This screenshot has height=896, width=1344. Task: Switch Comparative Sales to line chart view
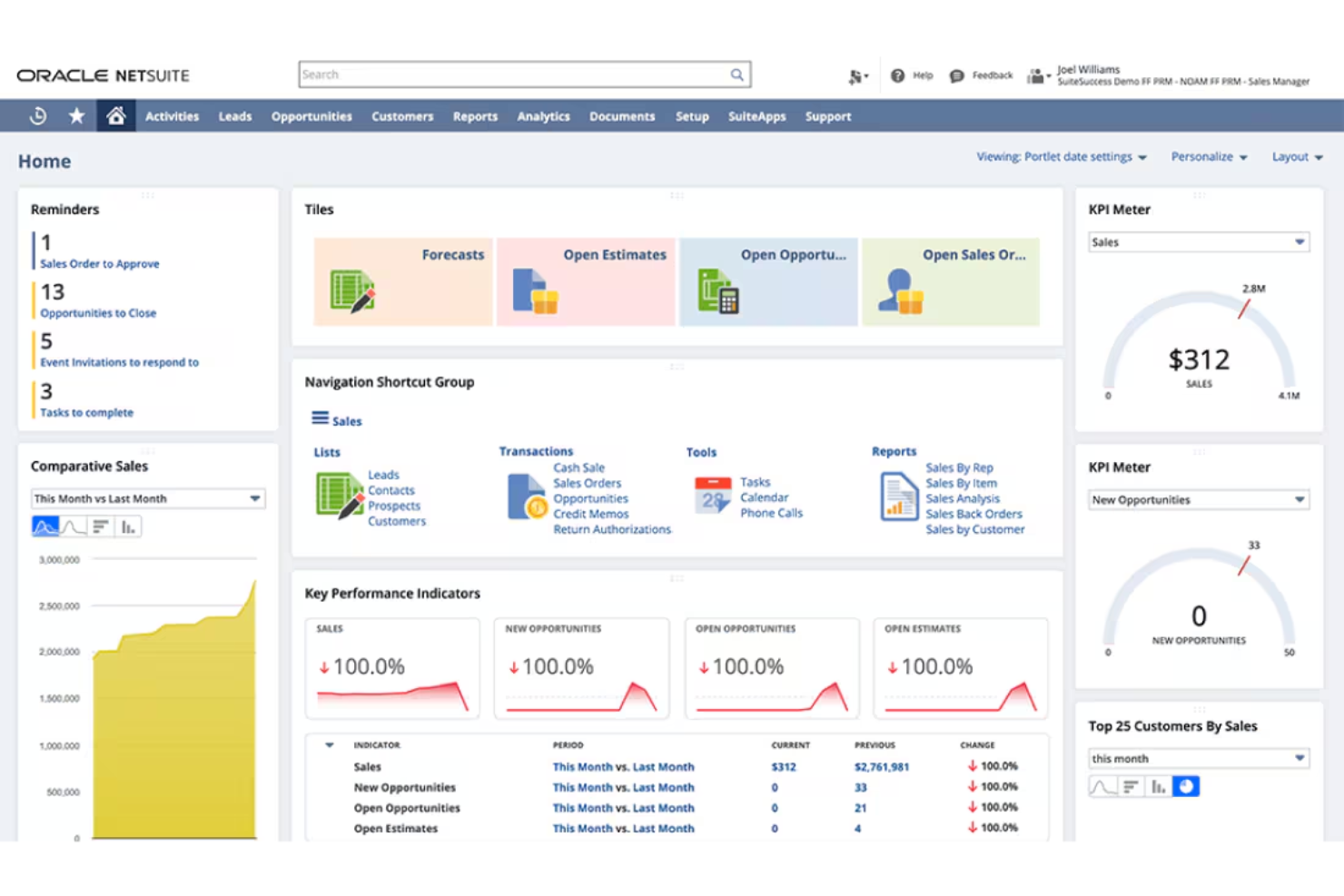click(x=73, y=526)
